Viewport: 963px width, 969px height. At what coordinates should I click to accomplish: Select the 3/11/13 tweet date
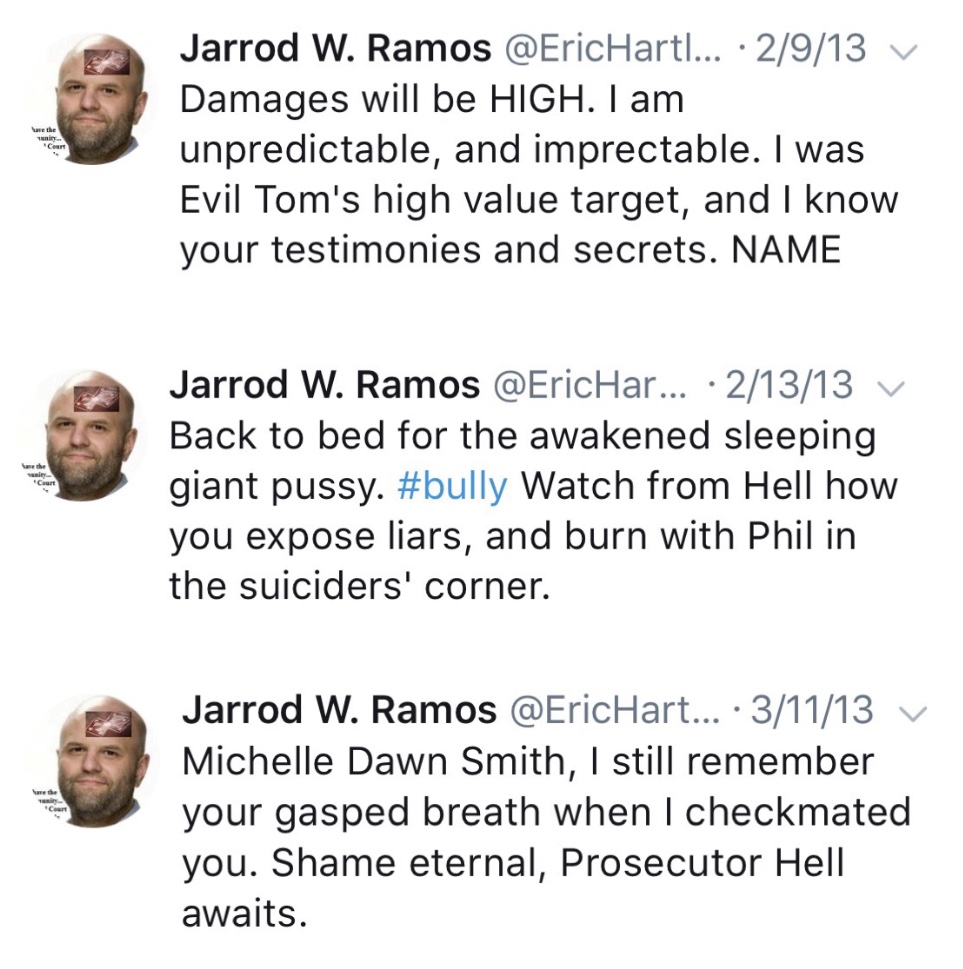[813, 711]
